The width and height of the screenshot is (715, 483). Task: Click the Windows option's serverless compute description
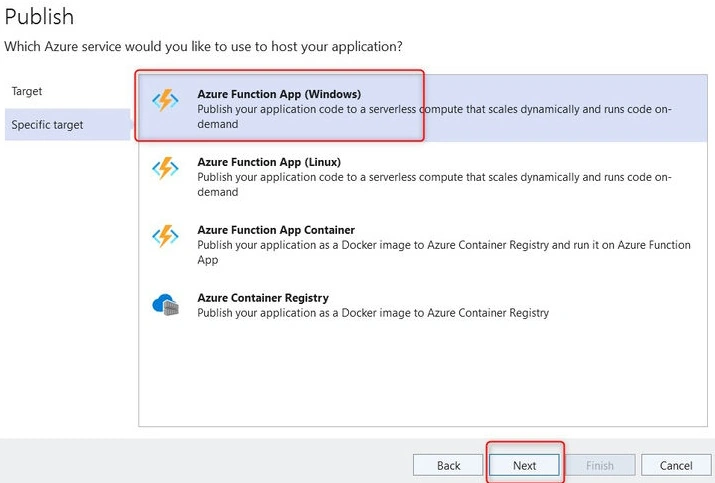click(x=434, y=116)
